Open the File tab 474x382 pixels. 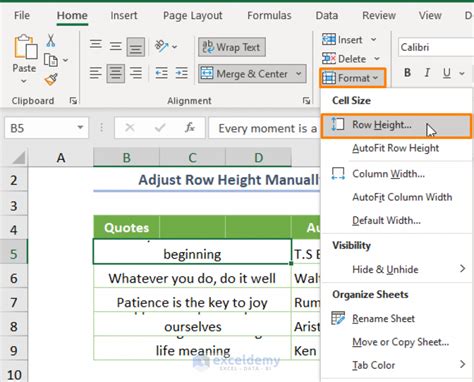click(x=22, y=15)
